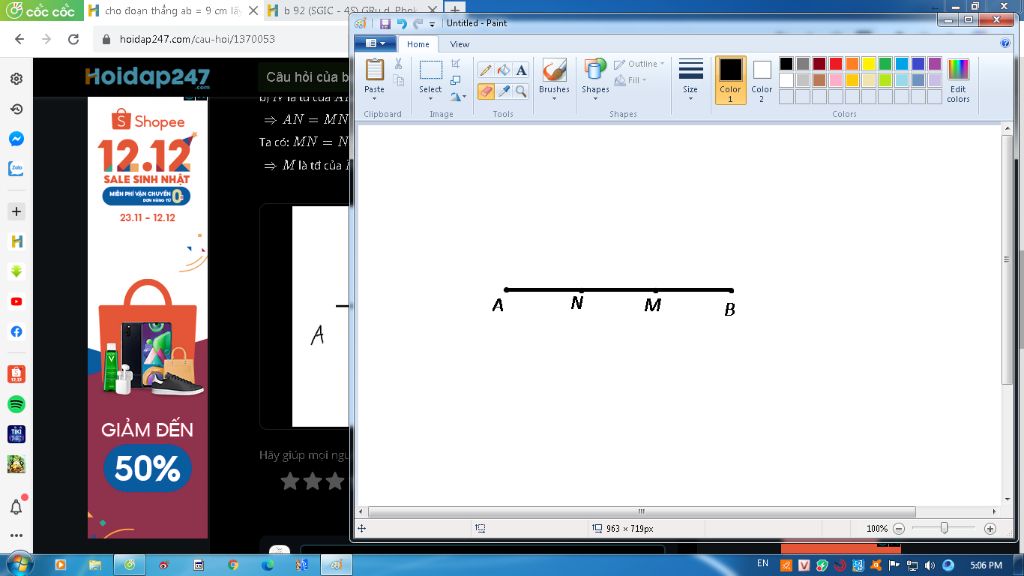The image size is (1024, 576).
Task: Switch to the Home ribbon tab
Action: 418,44
